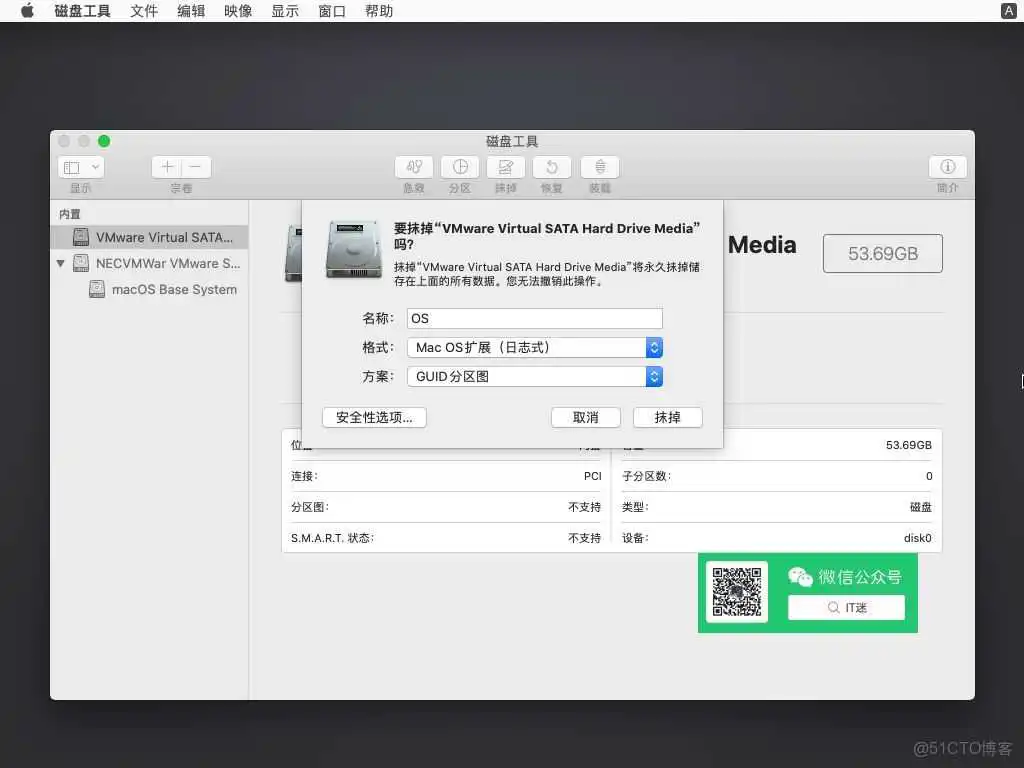1024x768 pixels.
Task: Select VMware Virtual SATA disk in sidebar
Action: coord(150,237)
